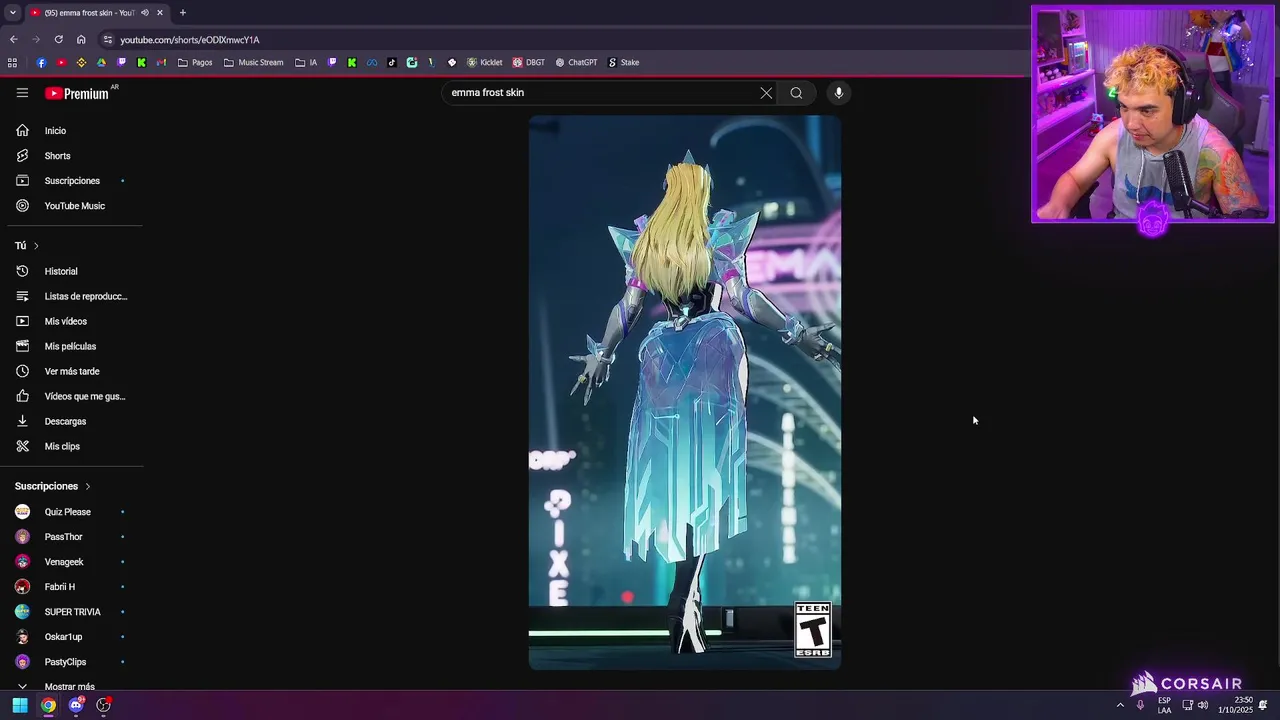Open Suscripciones in the sidebar
Screen dimensions: 1280x720
[70, 181]
